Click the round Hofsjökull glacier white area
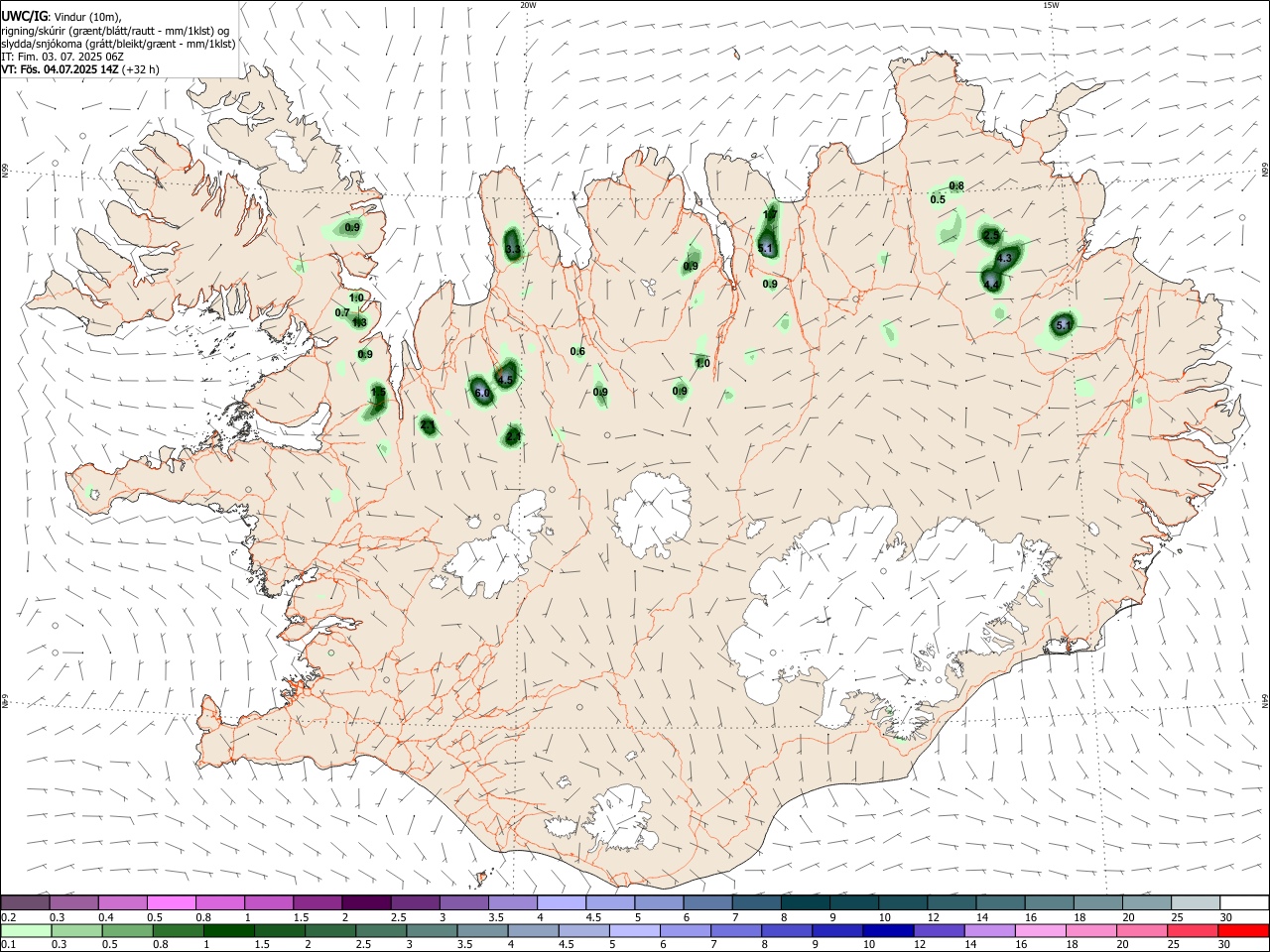The width and height of the screenshot is (1270, 952). (652, 514)
